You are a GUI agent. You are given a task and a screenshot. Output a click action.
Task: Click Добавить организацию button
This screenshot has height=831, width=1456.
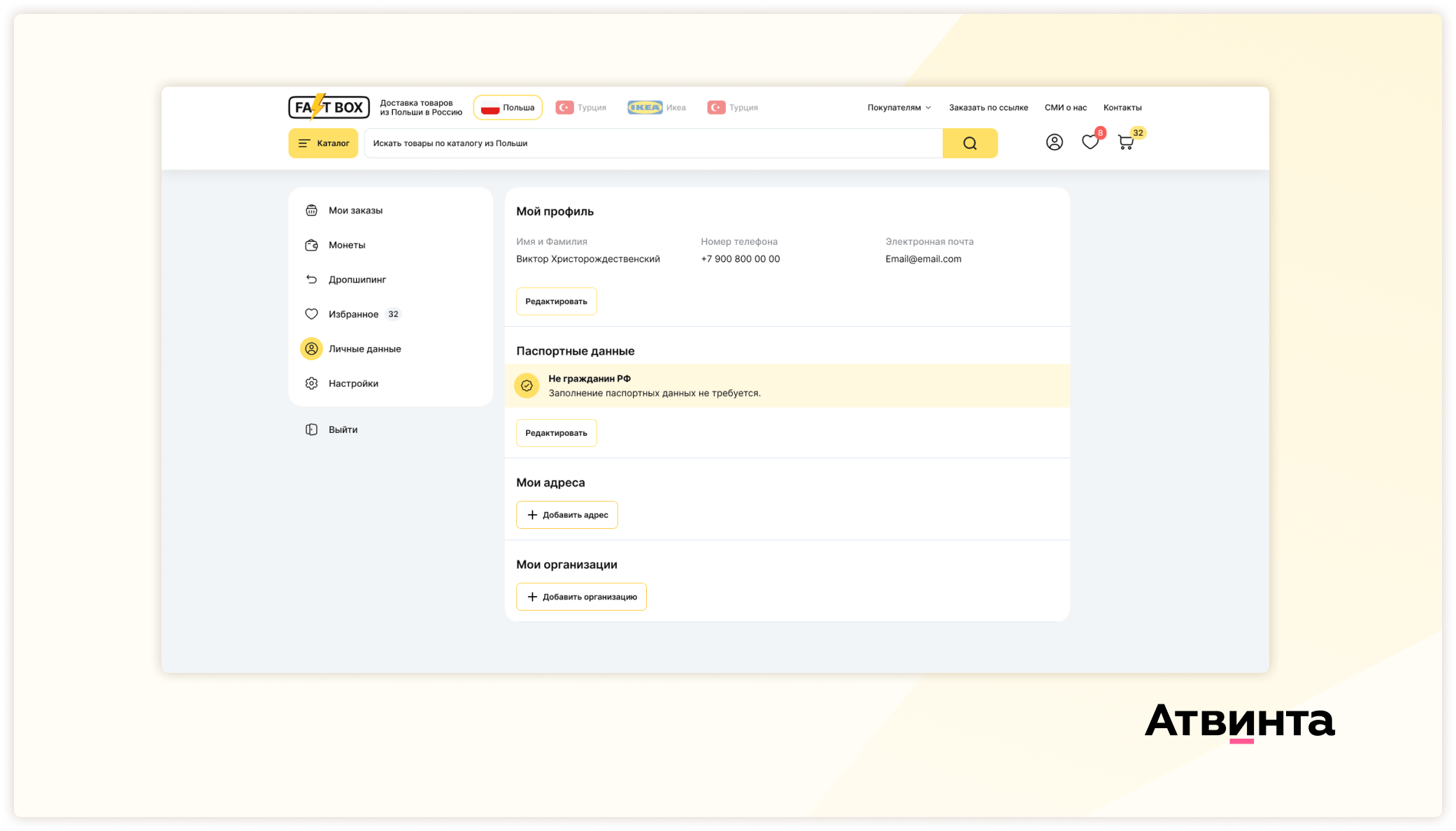(x=581, y=597)
